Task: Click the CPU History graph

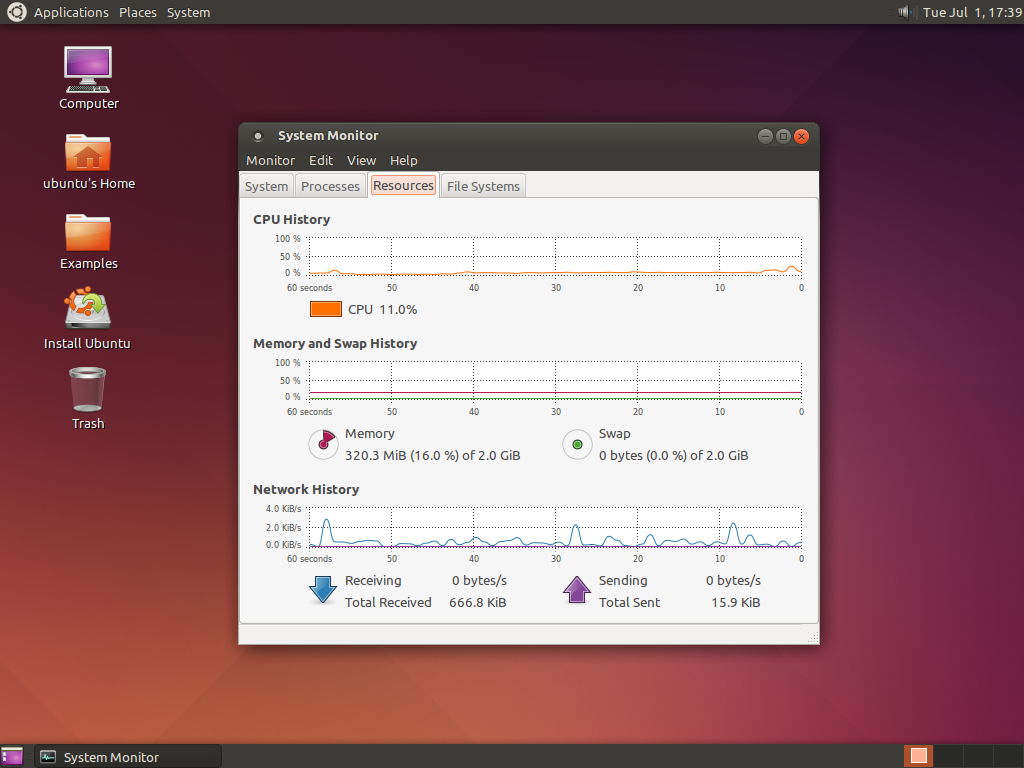Action: (555, 256)
